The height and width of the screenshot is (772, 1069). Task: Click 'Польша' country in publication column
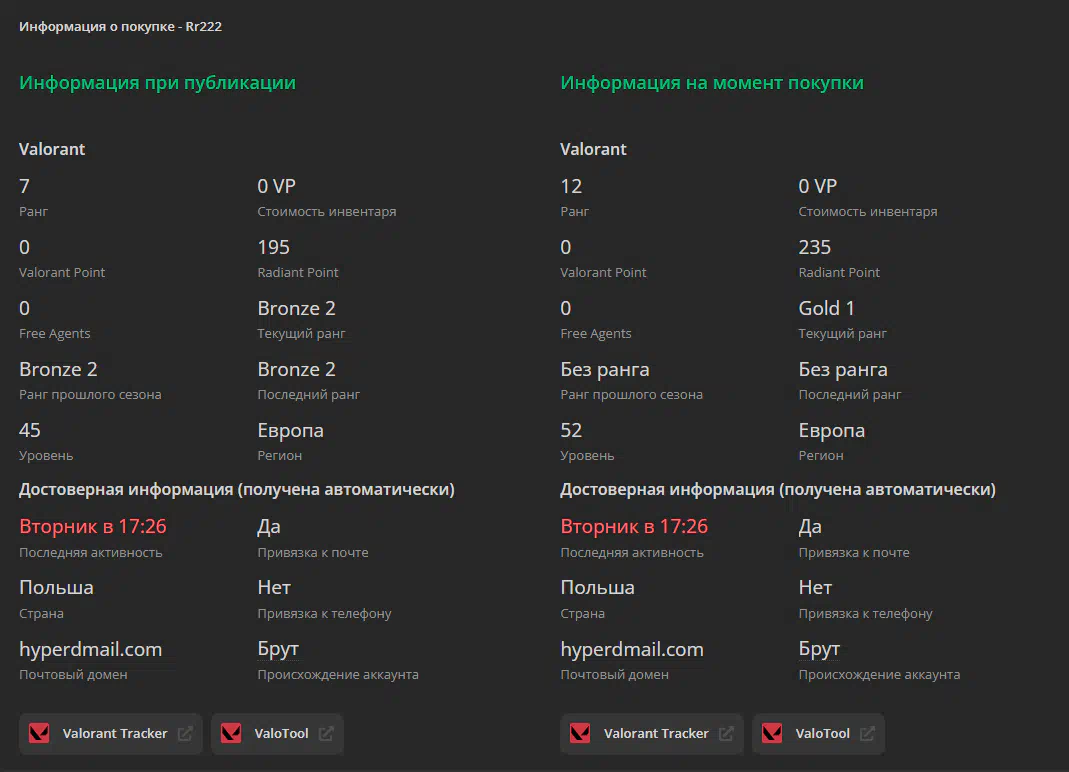click(57, 587)
